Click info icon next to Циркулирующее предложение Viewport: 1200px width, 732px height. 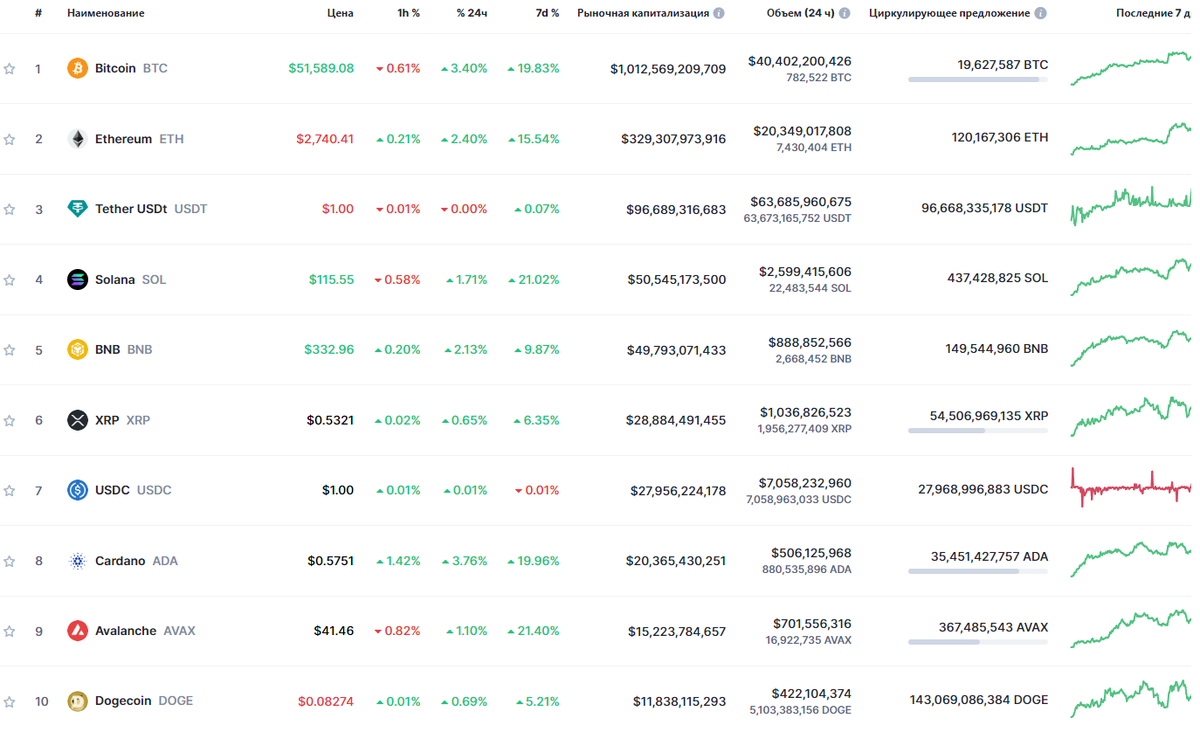(1041, 13)
